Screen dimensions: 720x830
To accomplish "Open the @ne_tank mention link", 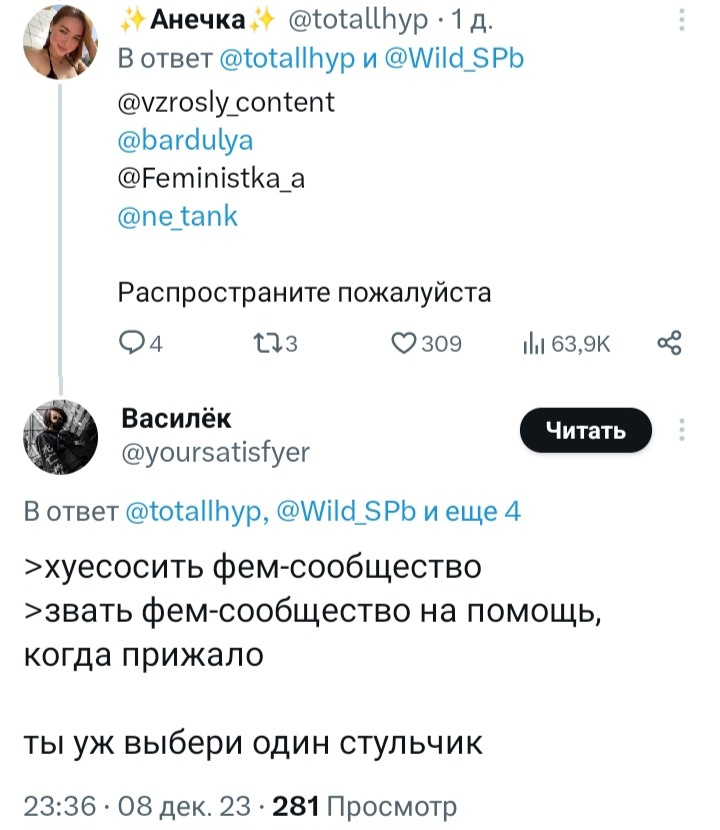I will [x=178, y=216].
